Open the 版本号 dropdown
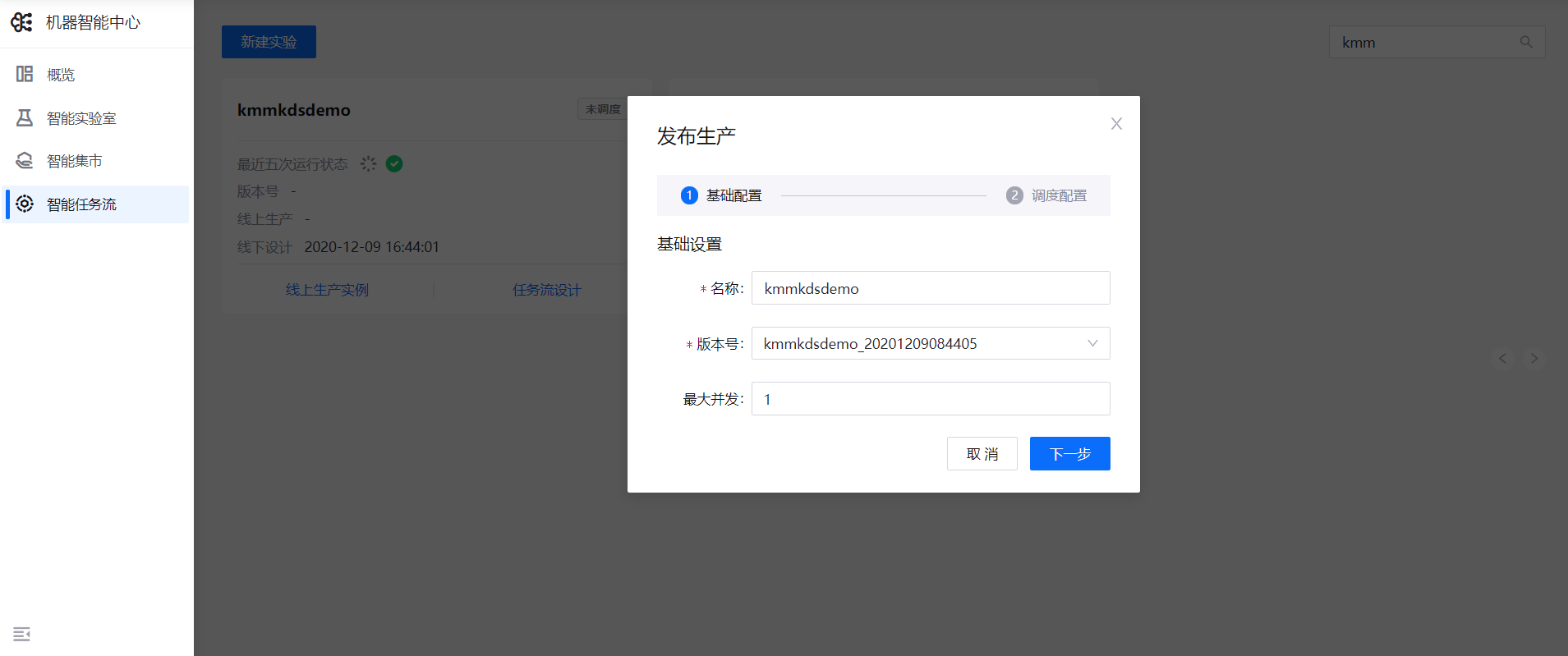Viewport: 1568px width, 656px height. tap(931, 343)
